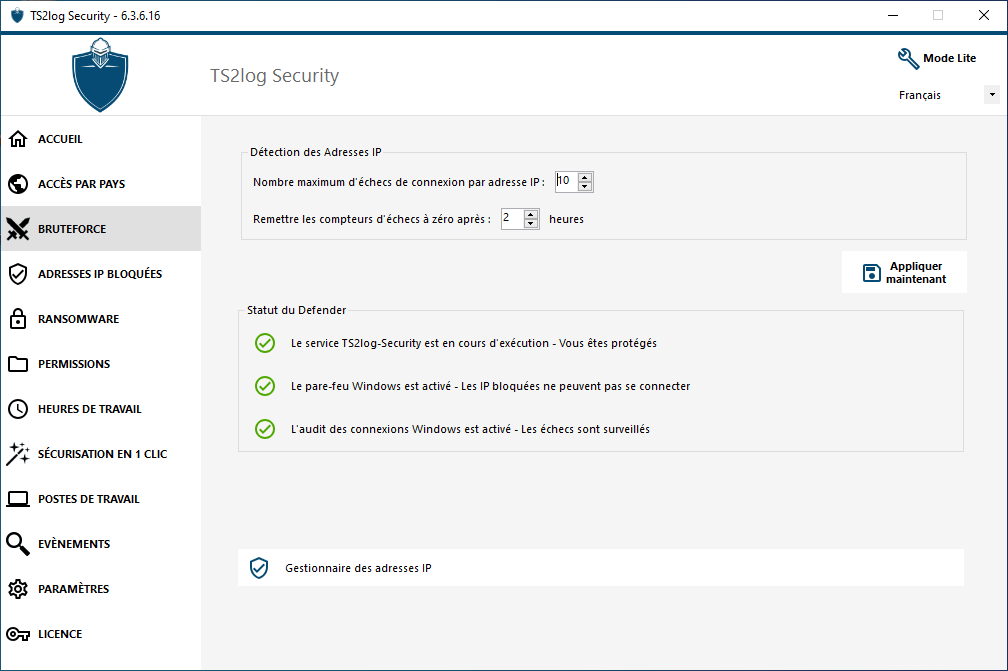Click the globe icon for Accès par pays

[18, 184]
